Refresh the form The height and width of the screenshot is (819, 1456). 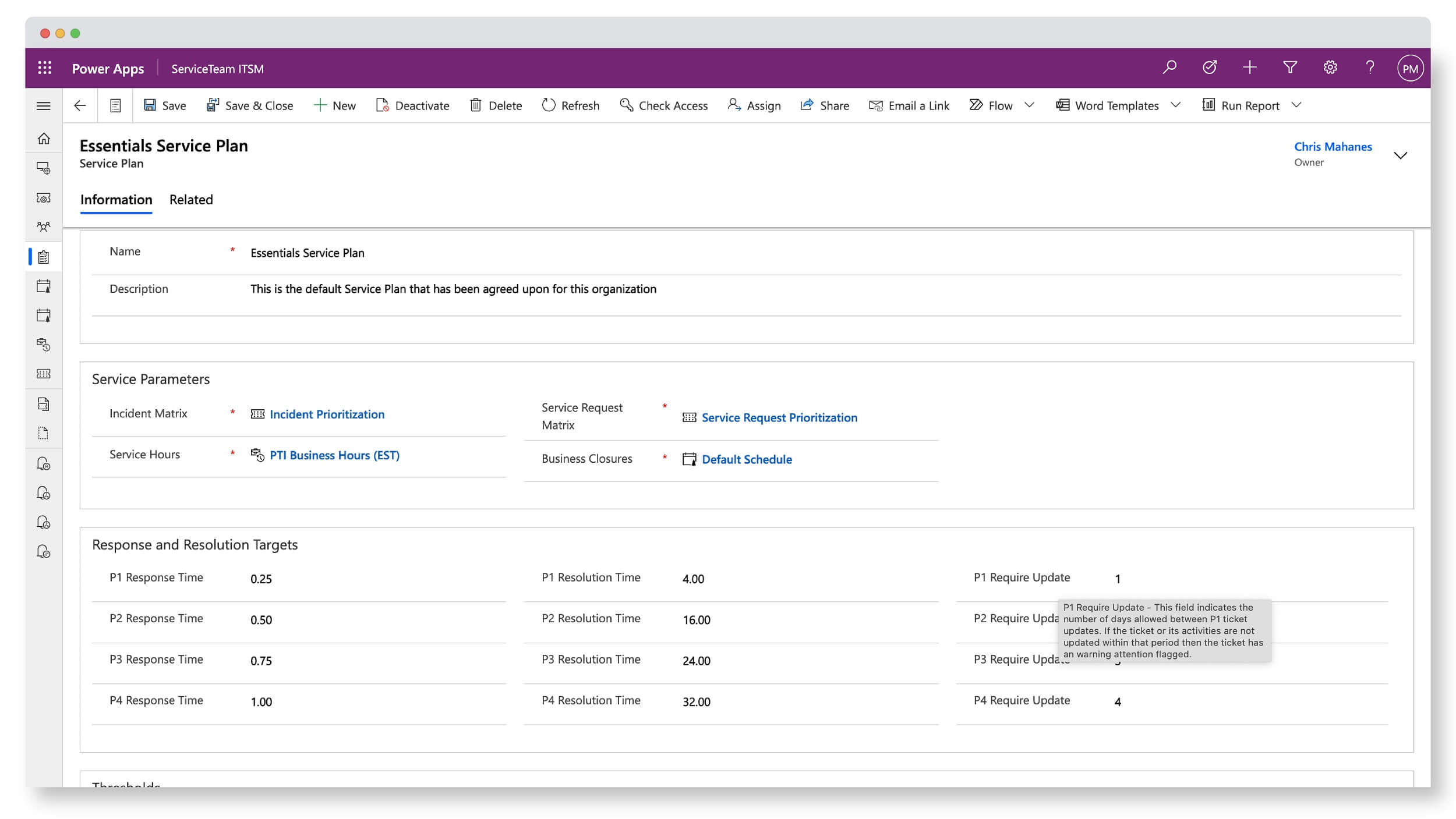571,105
